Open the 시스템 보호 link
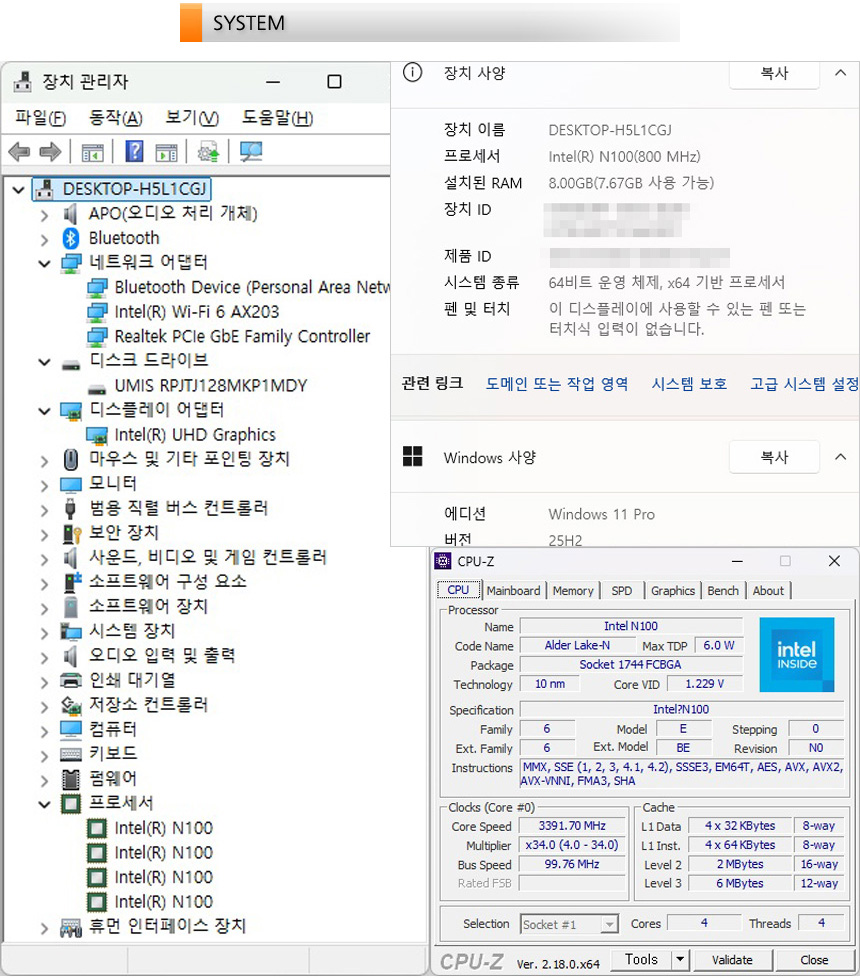 pyautogui.click(x=689, y=384)
